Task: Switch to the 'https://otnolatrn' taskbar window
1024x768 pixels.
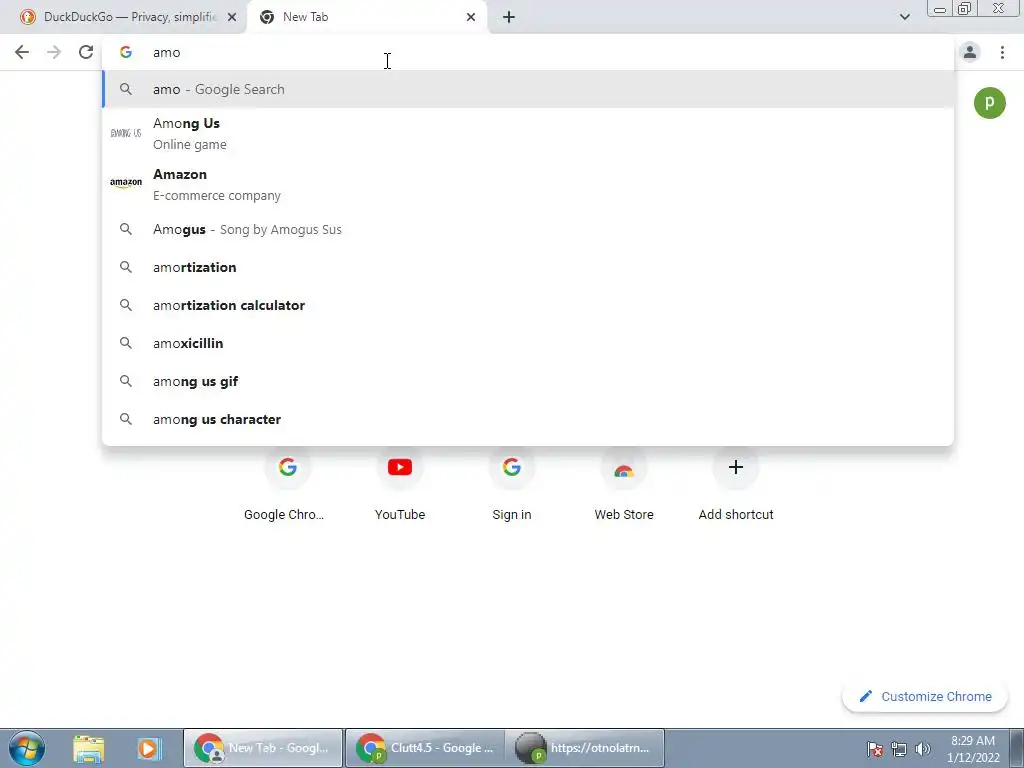Action: pyautogui.click(x=585, y=748)
